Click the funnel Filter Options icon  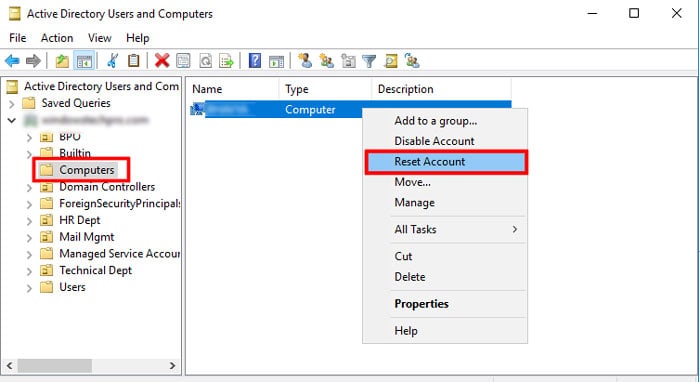(x=369, y=61)
